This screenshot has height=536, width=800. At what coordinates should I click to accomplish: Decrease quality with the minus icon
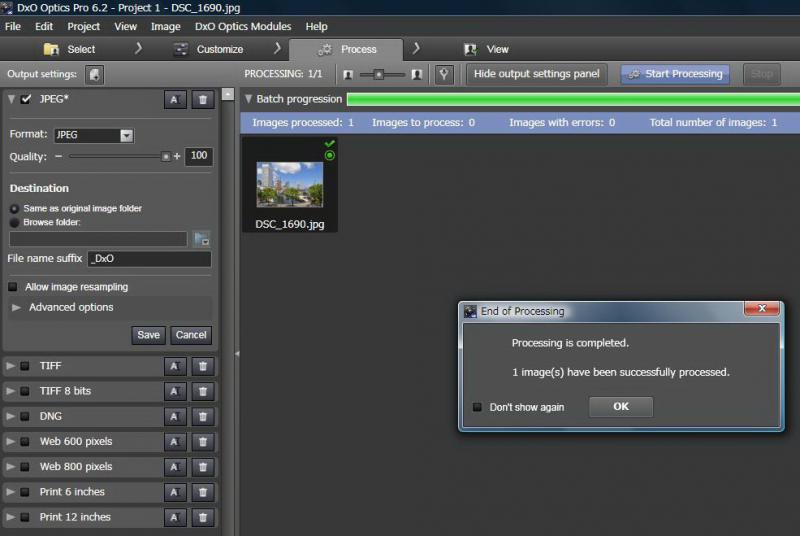click(59, 156)
